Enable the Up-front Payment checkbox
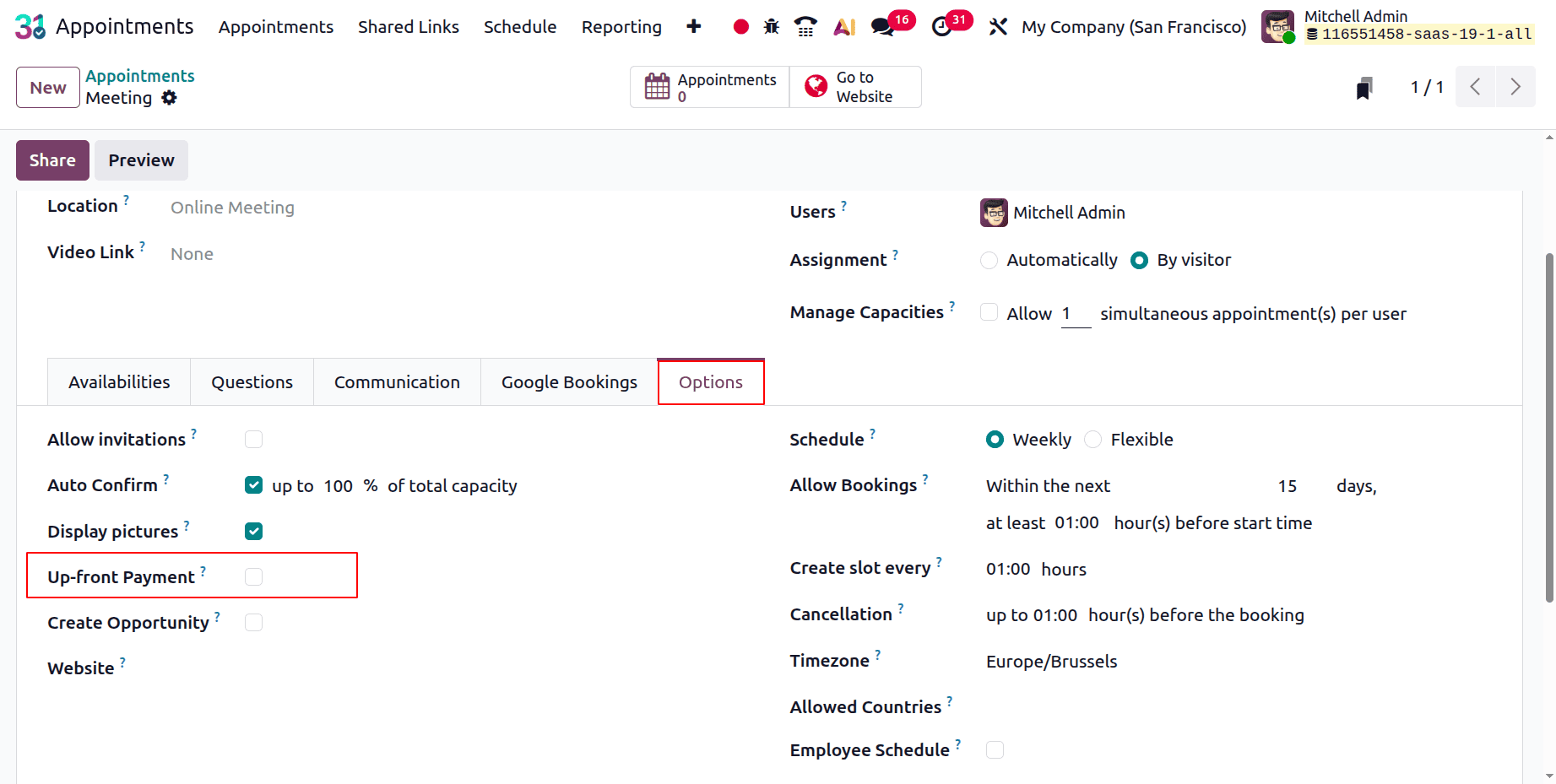The width and height of the screenshot is (1556, 784). coord(253,577)
